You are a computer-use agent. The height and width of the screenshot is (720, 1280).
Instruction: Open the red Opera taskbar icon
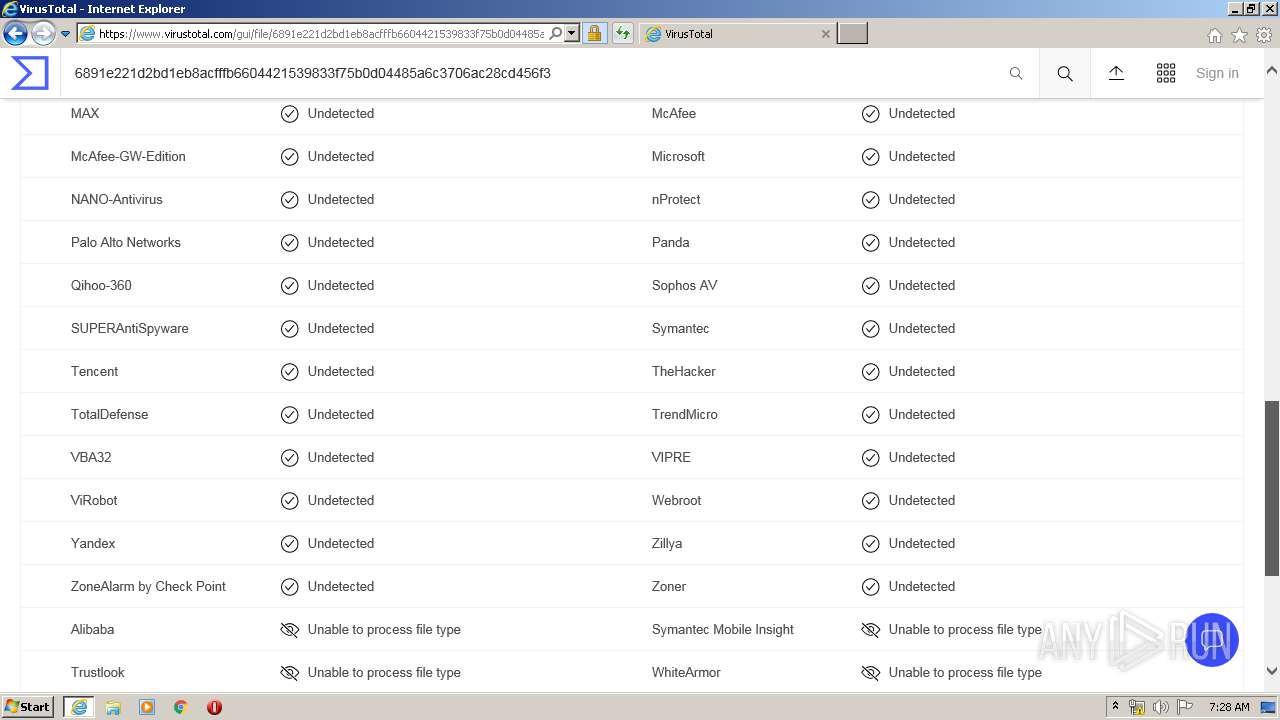[x=214, y=707]
